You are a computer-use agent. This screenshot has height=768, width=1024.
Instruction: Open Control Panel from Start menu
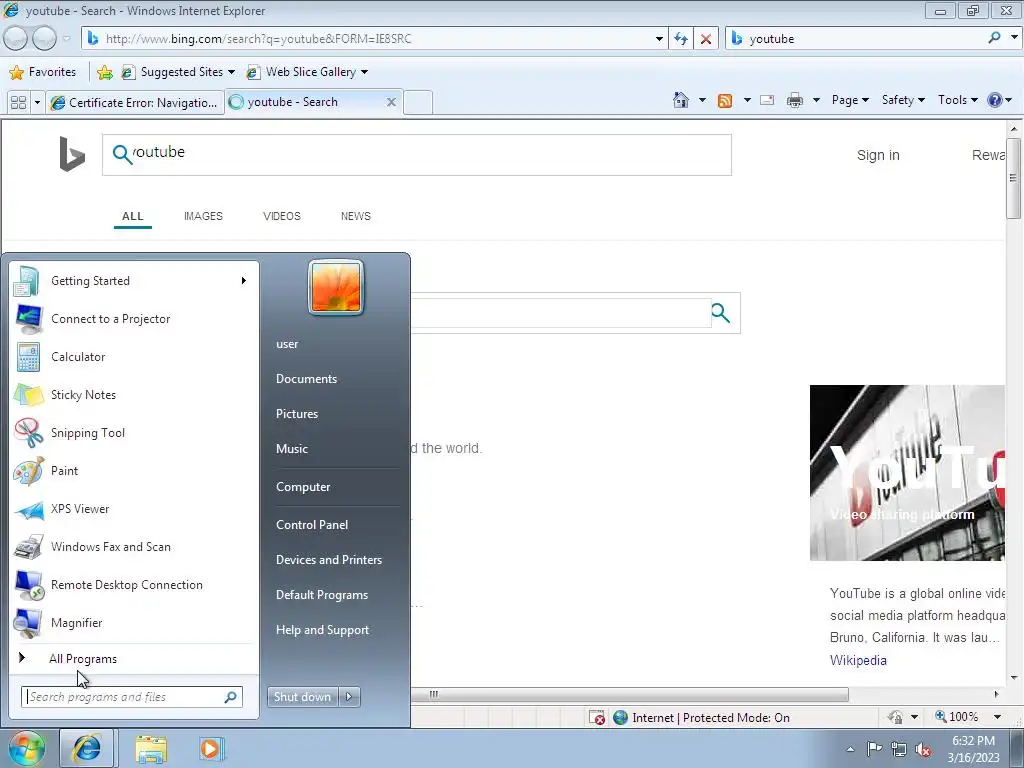(x=312, y=525)
